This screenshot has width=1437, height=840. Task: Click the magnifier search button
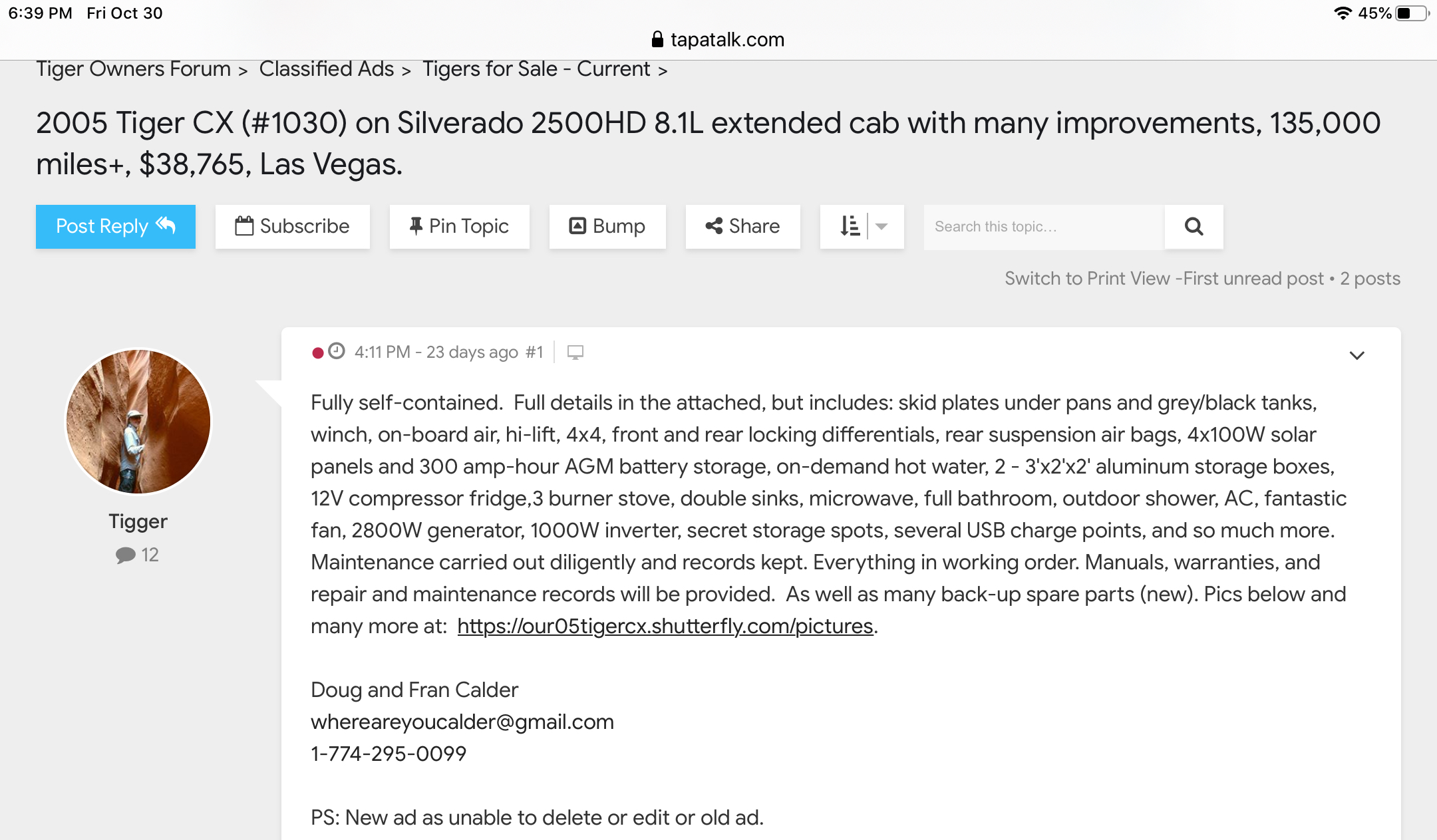coord(1194,227)
